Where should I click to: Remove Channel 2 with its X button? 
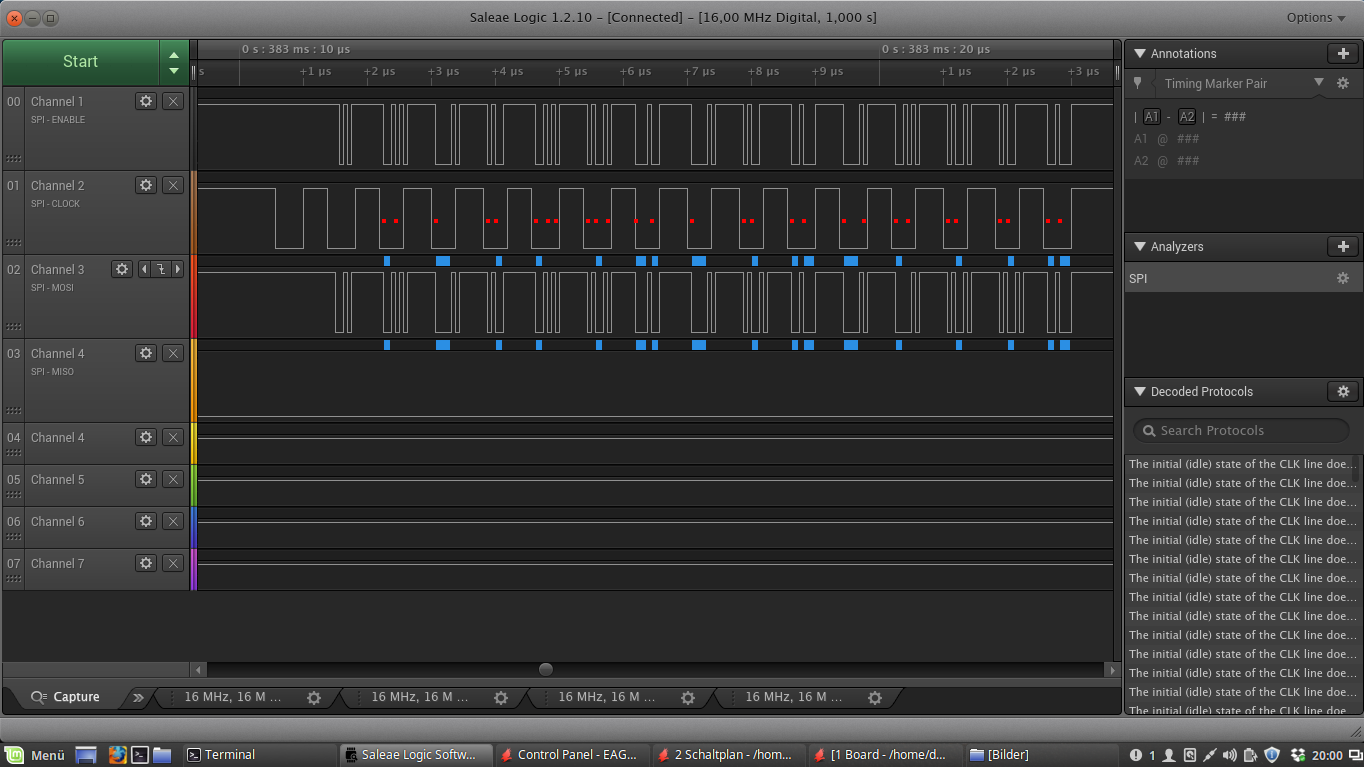tap(173, 185)
